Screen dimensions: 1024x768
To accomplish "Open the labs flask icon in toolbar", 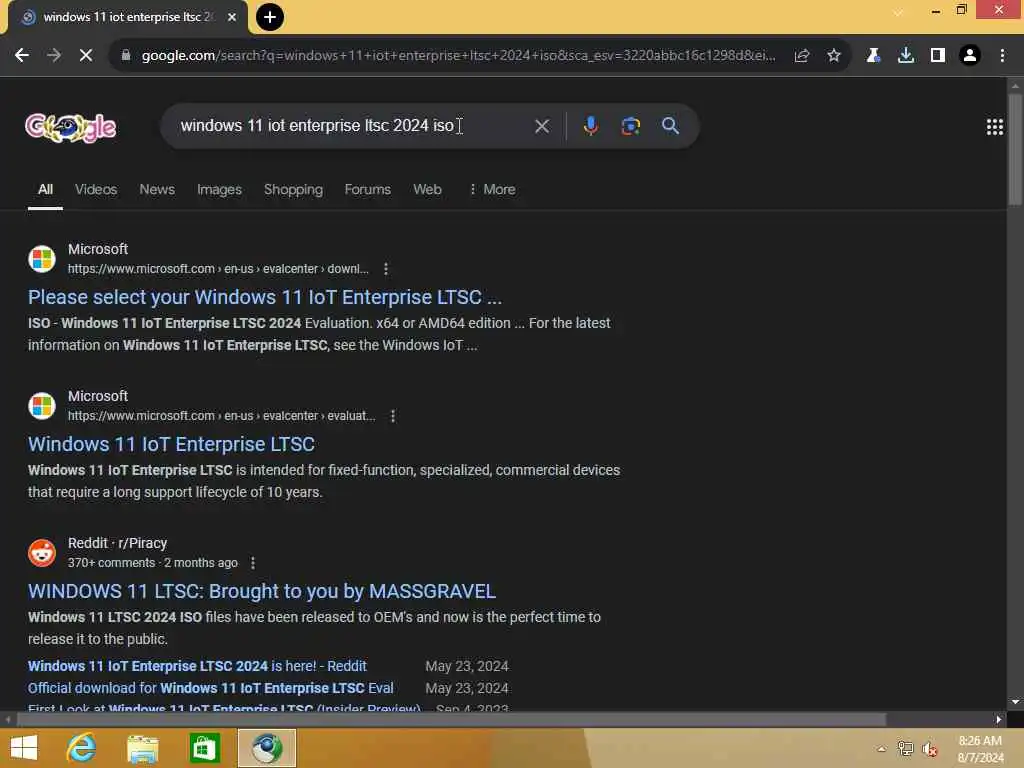I will [x=873, y=56].
